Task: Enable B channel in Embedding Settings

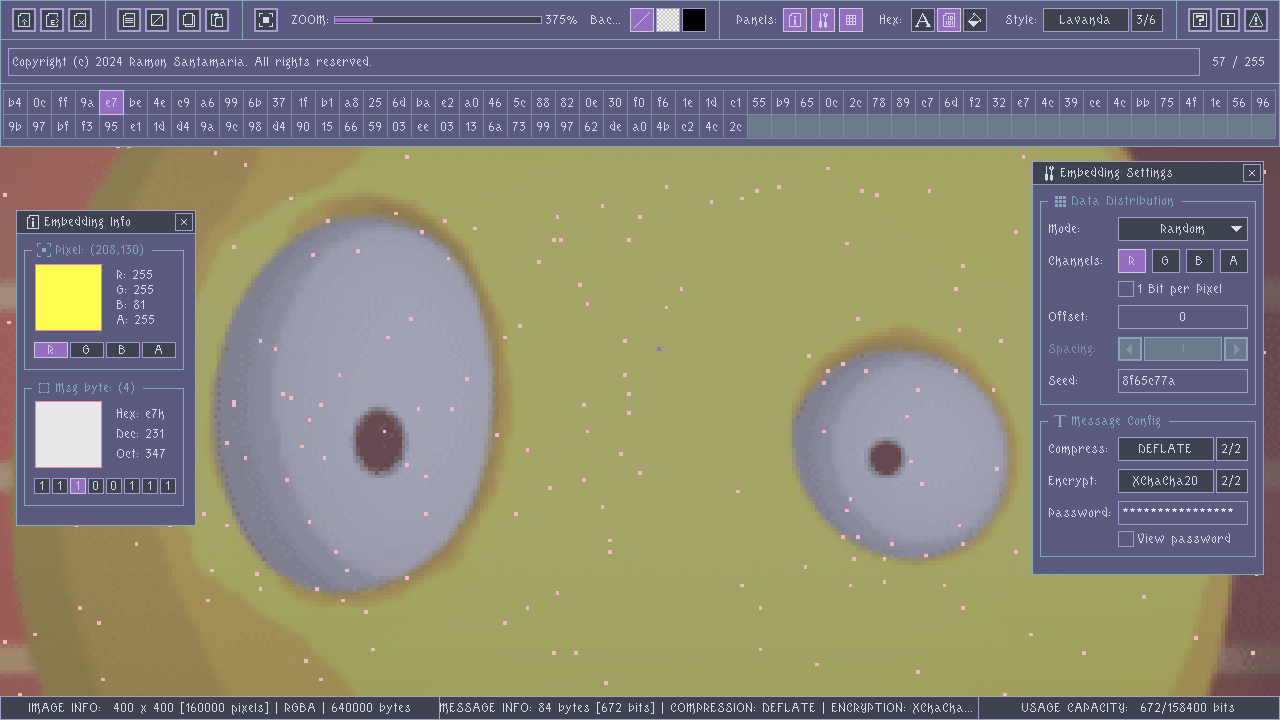Action: [1199, 261]
